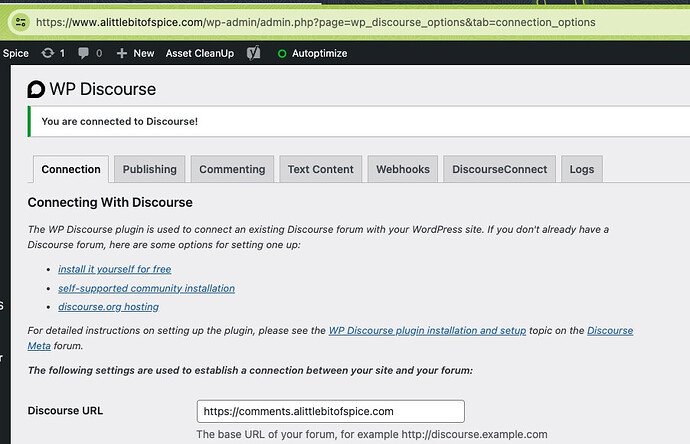This screenshot has height=444, width=690.
Task: Go to the Text Content tab
Action: pyautogui.click(x=321, y=169)
